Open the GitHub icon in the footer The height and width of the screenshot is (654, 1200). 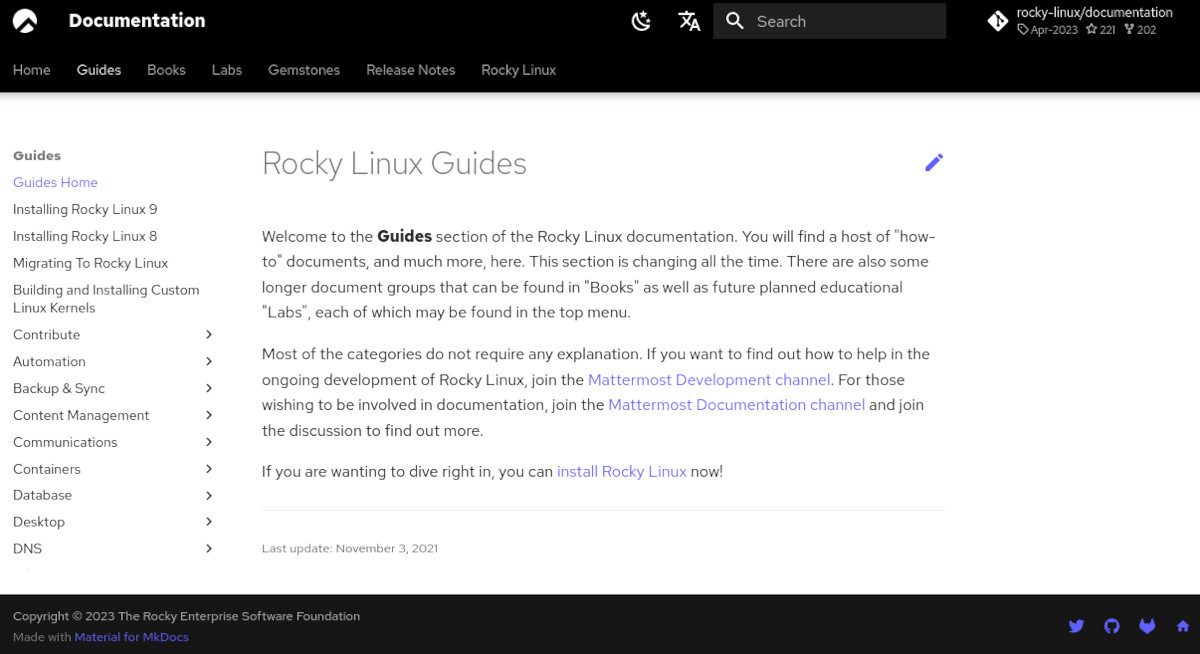pos(1111,626)
